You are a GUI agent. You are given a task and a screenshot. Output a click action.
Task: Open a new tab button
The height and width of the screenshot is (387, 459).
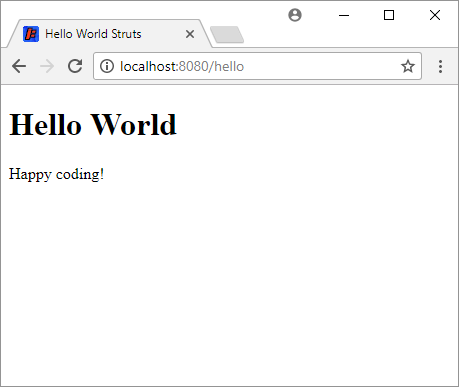pyautogui.click(x=227, y=35)
